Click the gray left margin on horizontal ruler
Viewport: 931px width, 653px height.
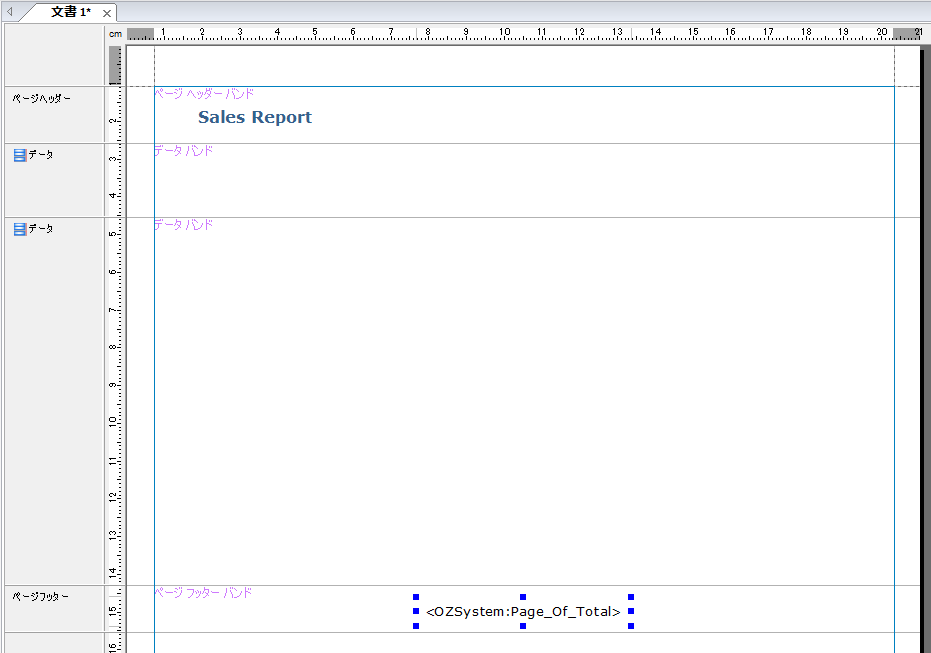pos(141,33)
